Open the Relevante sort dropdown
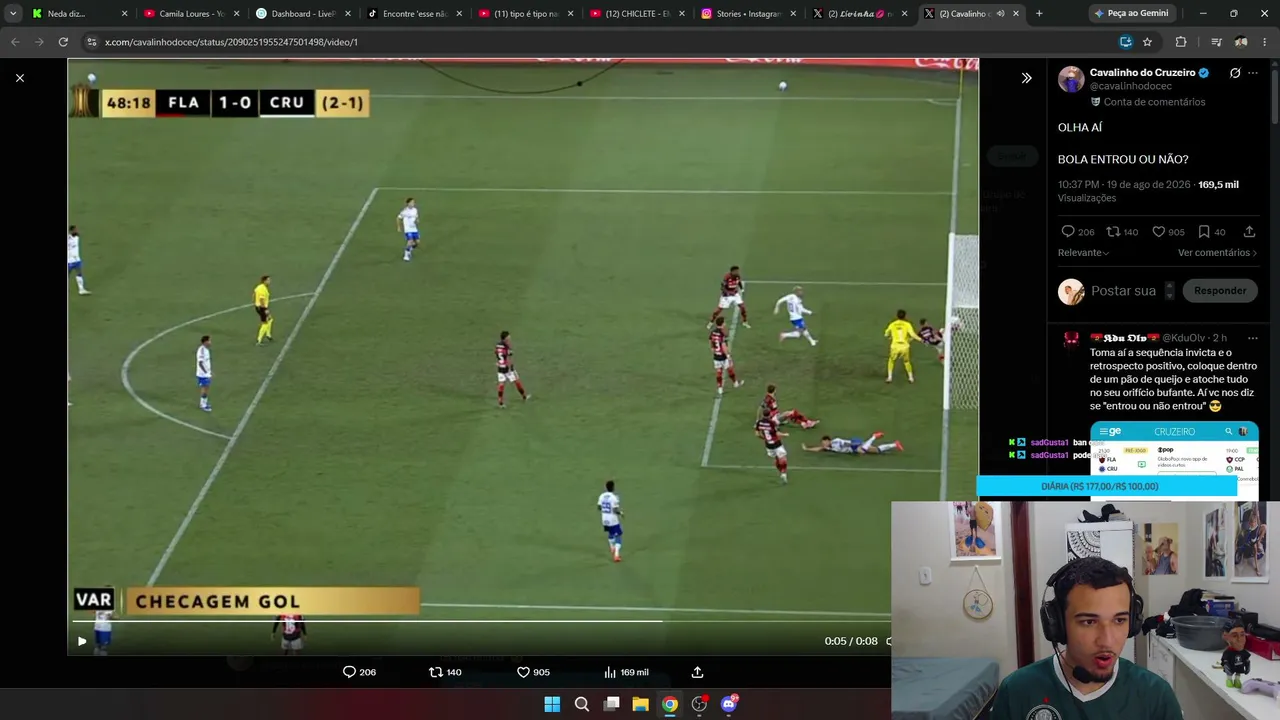Screen dimensions: 1280x720 coord(1083,253)
